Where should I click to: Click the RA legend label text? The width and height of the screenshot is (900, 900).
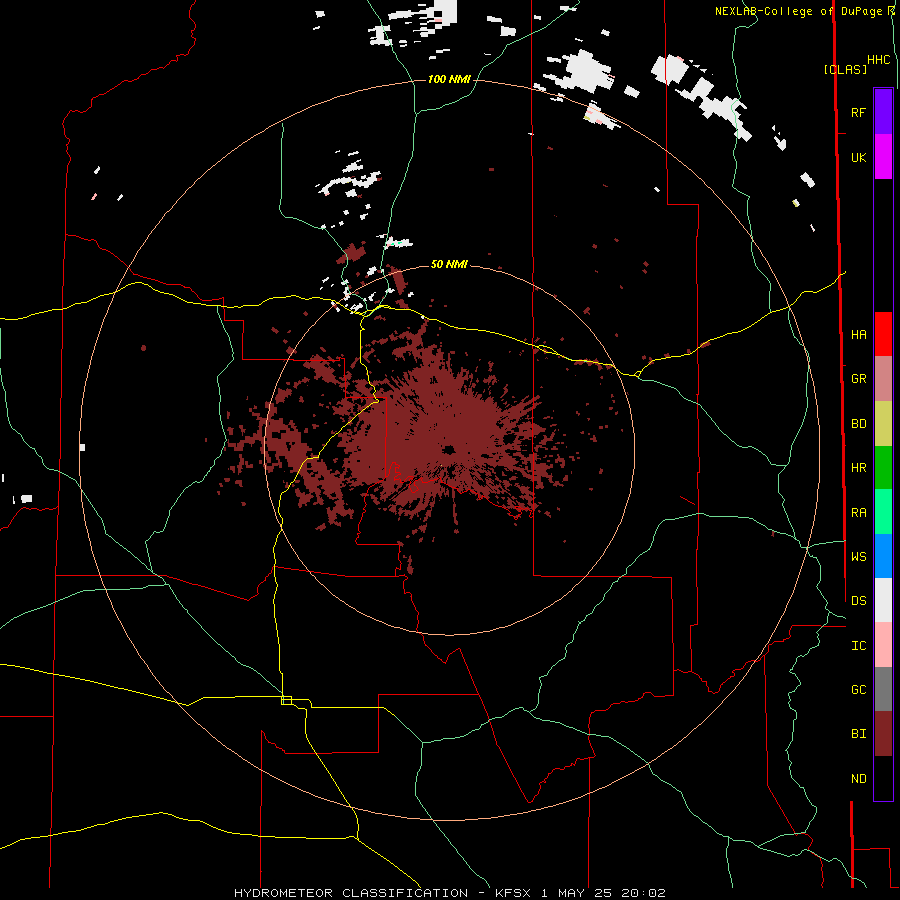click(x=859, y=513)
